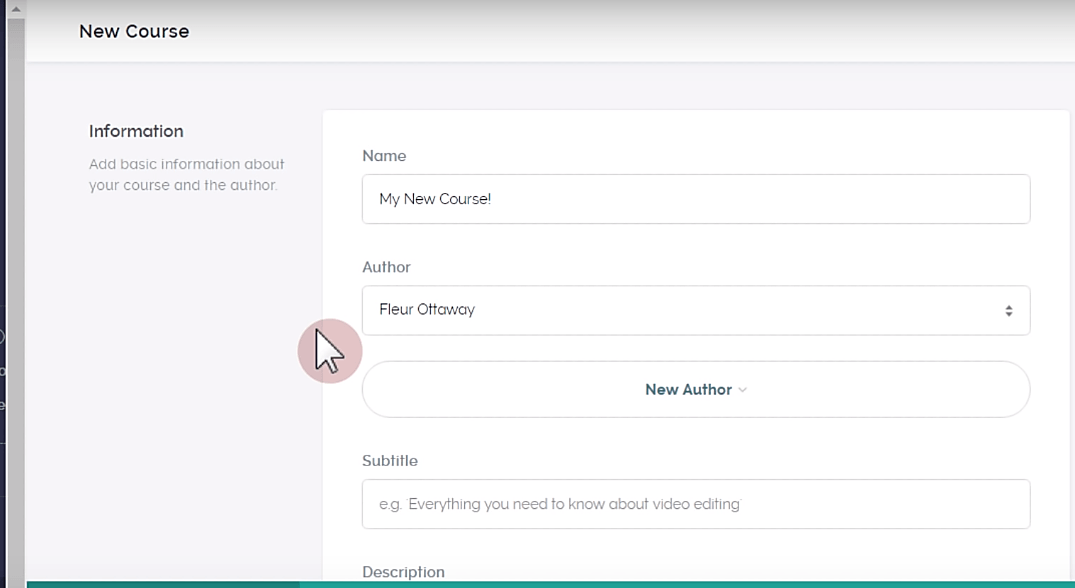The width and height of the screenshot is (1075, 588).
Task: Select the Information section heading
Action: click(136, 131)
